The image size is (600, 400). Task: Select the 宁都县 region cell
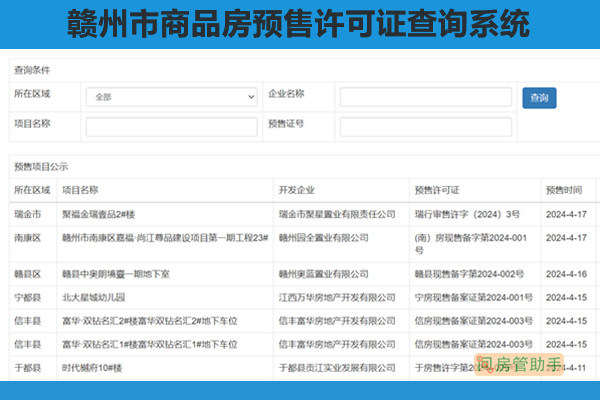point(28,297)
